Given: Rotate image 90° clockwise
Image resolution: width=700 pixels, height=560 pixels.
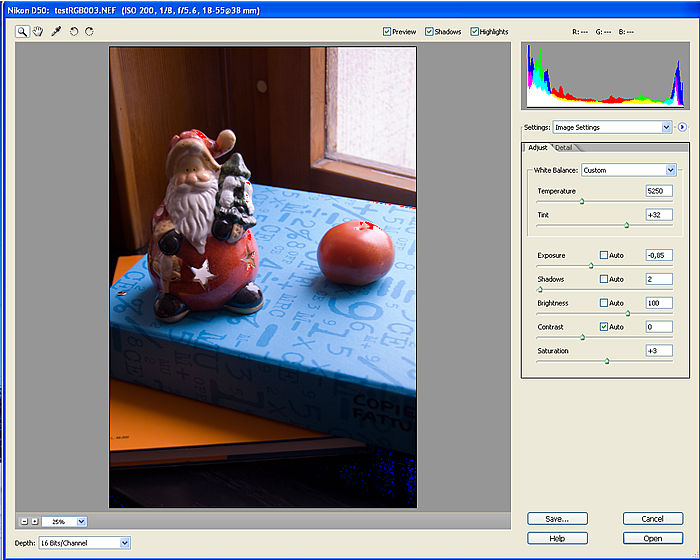Looking at the screenshot, I should pos(90,32).
